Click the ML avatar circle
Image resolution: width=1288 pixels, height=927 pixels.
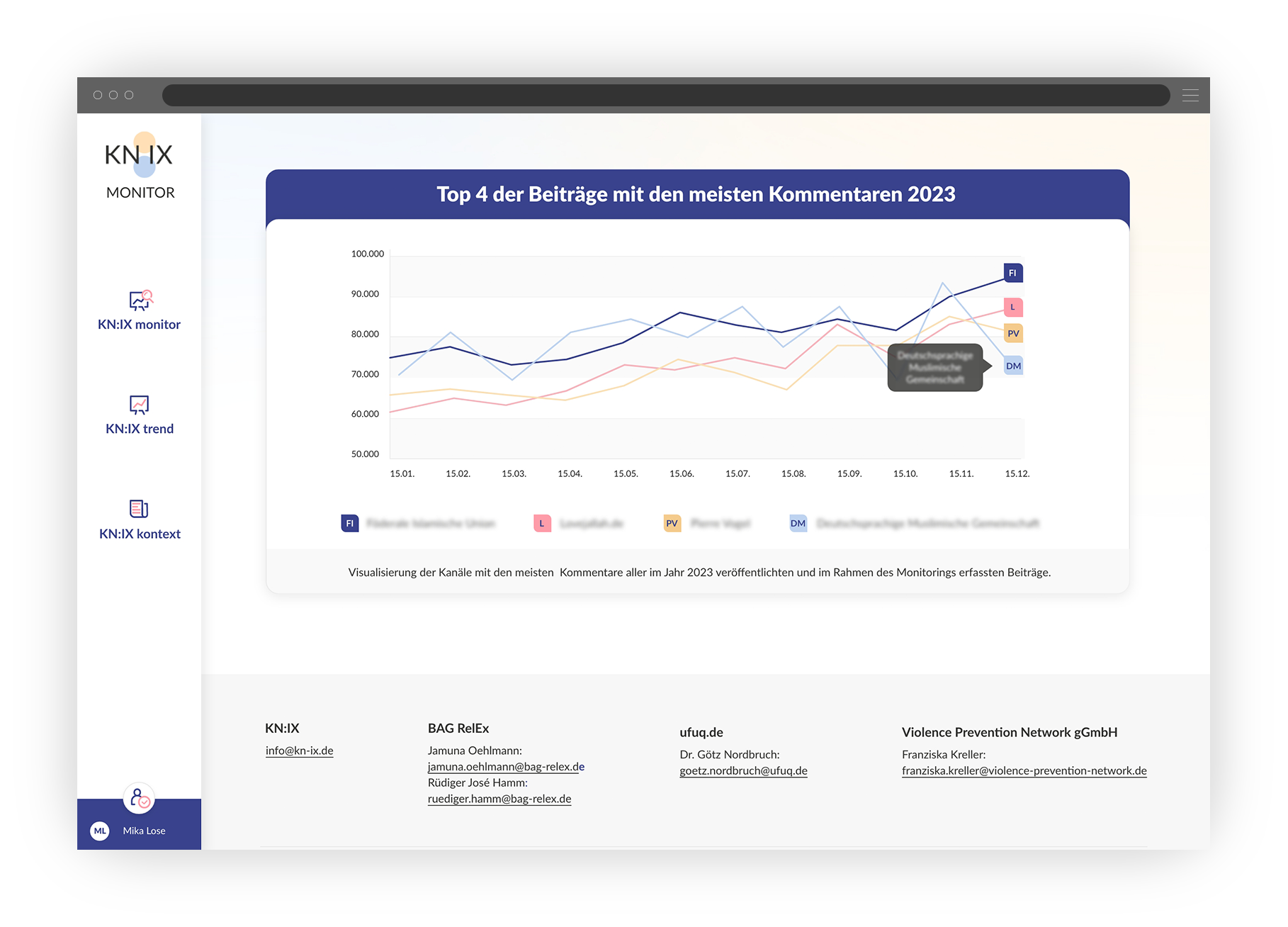pyautogui.click(x=100, y=831)
